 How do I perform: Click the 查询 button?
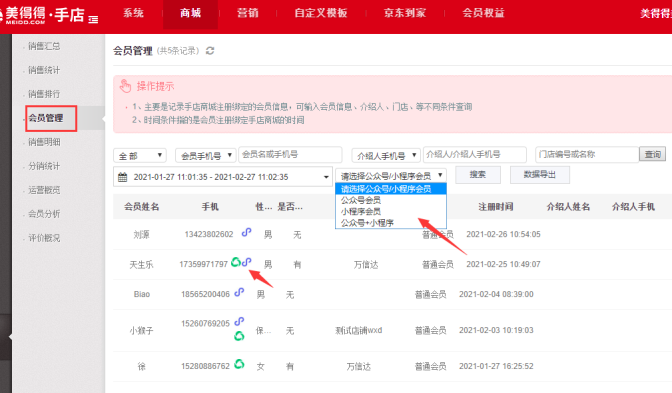coord(652,154)
